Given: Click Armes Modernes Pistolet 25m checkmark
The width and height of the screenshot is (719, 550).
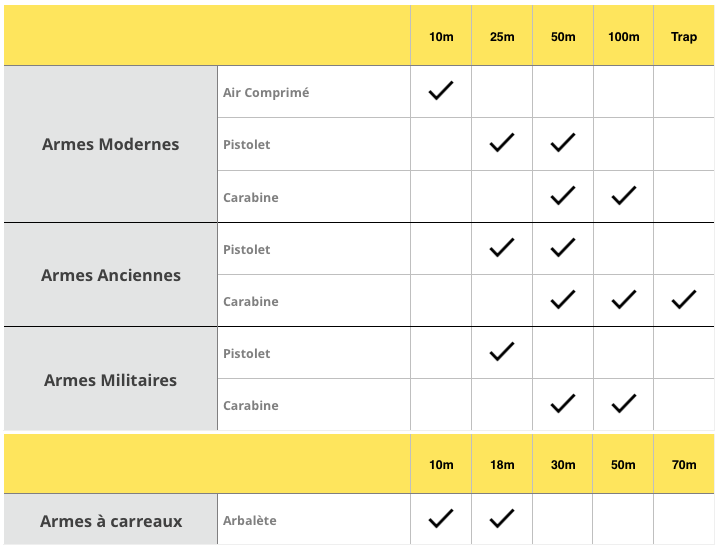Looking at the screenshot, I should point(502,143).
